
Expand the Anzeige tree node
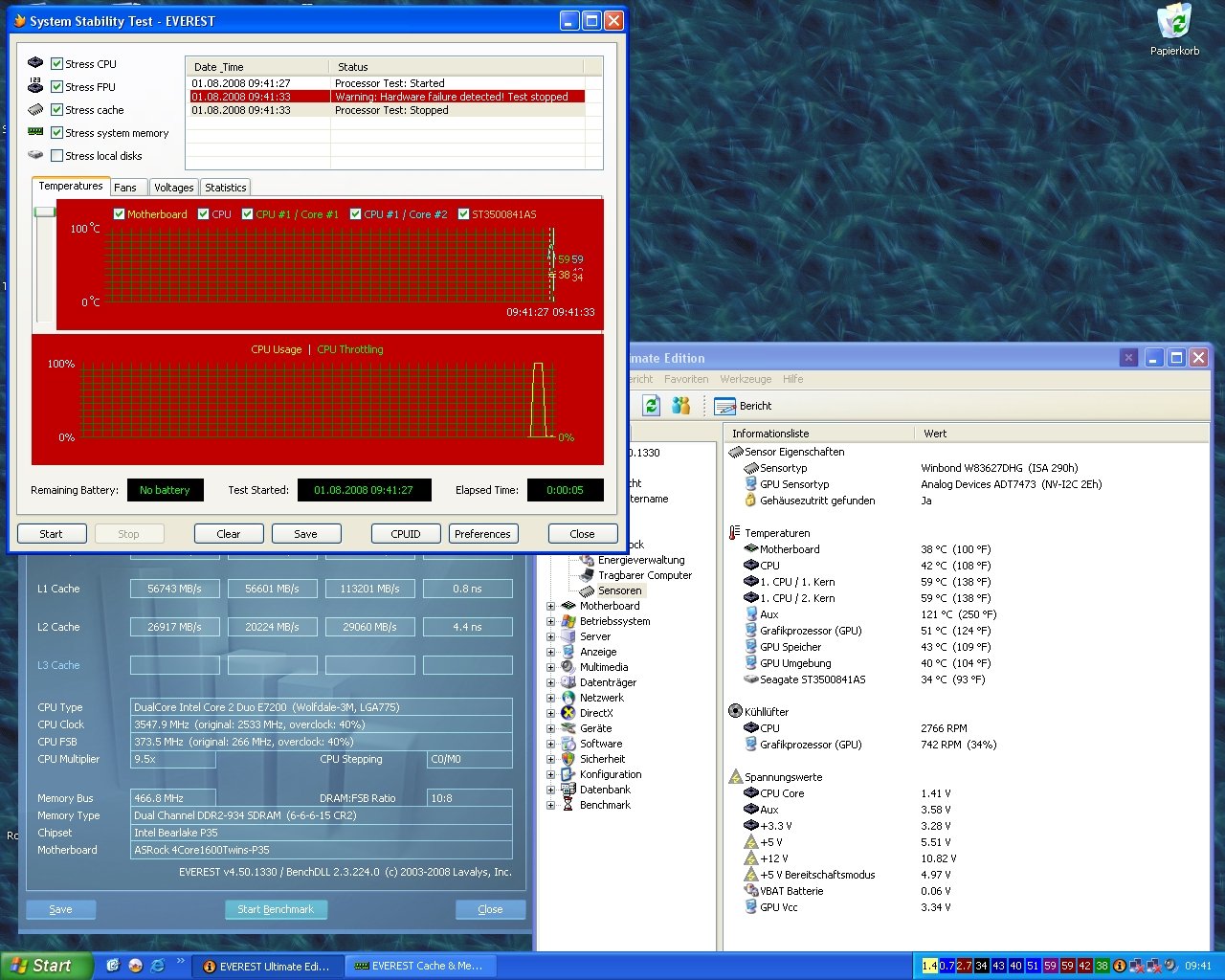pyautogui.click(x=550, y=652)
